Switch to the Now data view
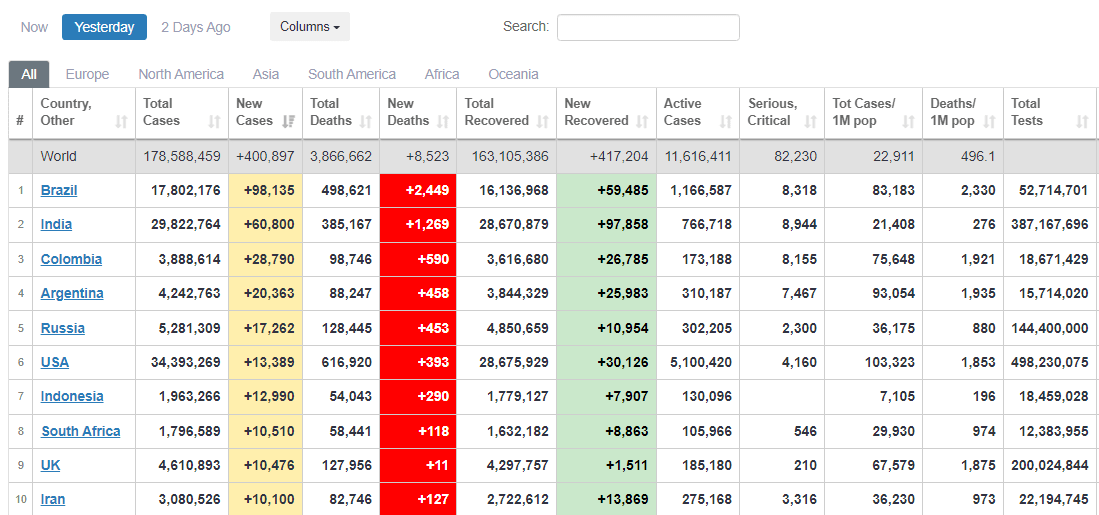 point(34,27)
